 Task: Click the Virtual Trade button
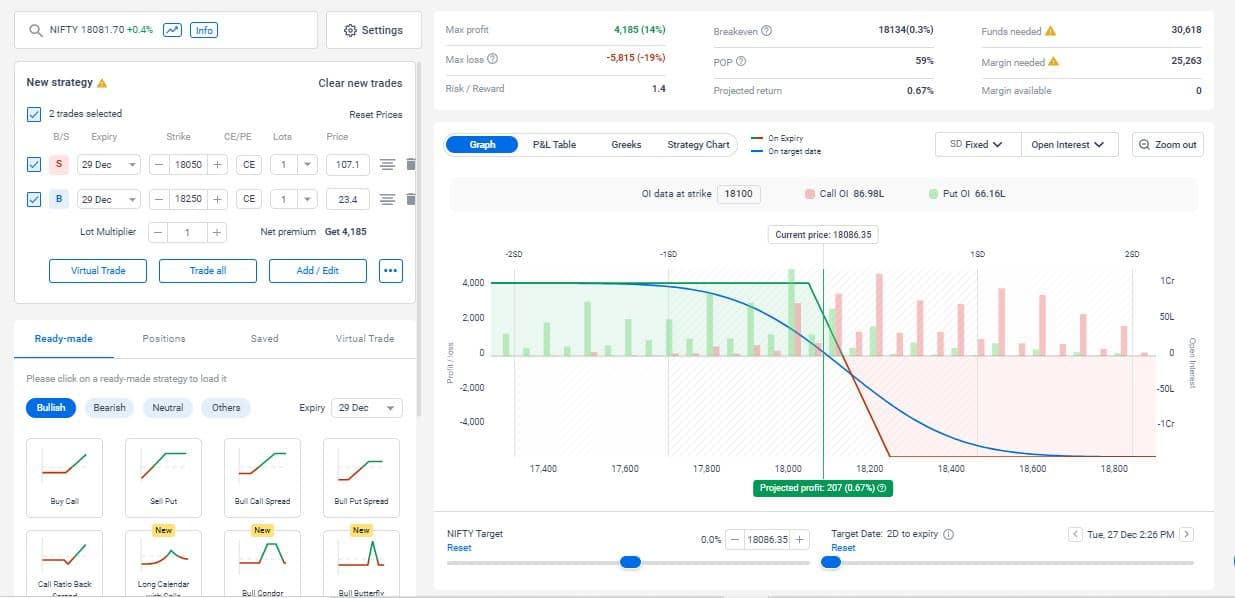click(97, 270)
